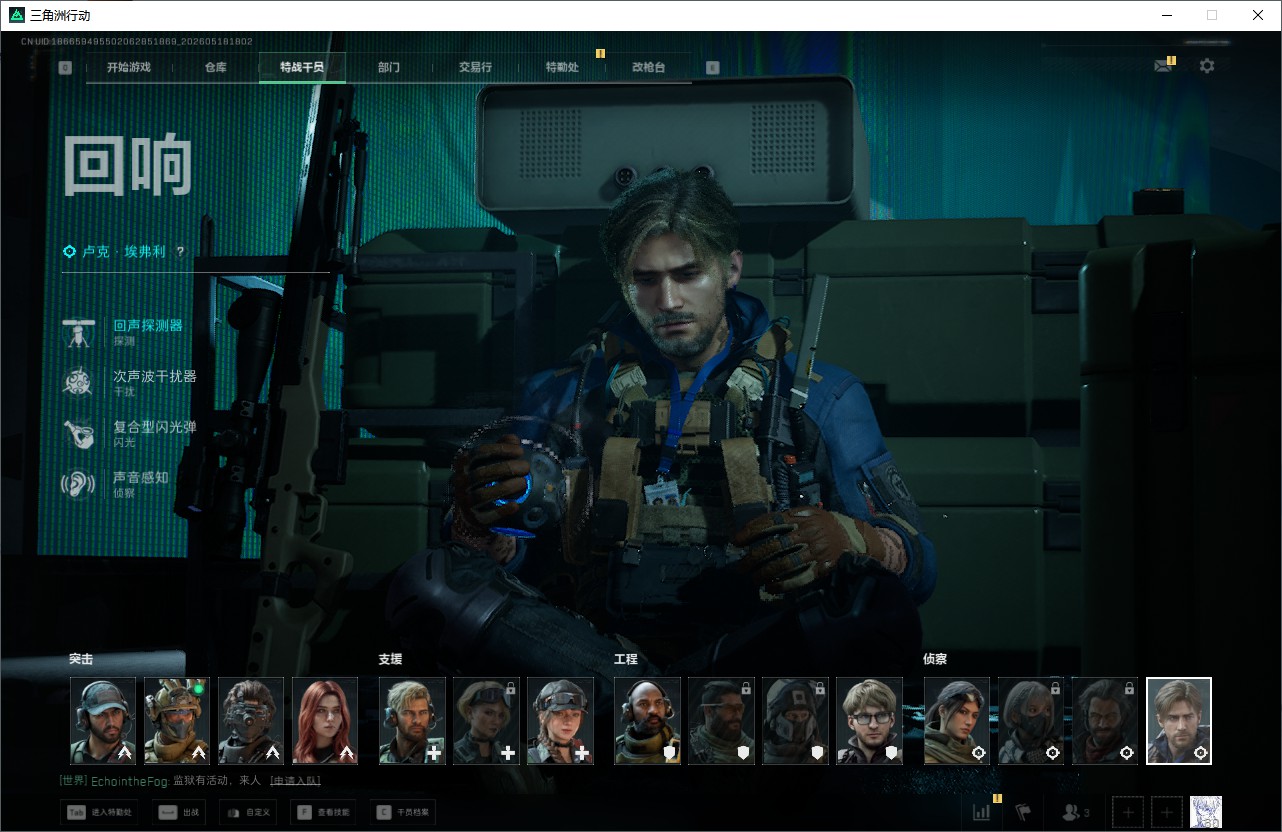Viewport: 1282px width, 832px height.
Task: Pick the 突击 operator wearing night-vision goggles
Action: point(251,721)
